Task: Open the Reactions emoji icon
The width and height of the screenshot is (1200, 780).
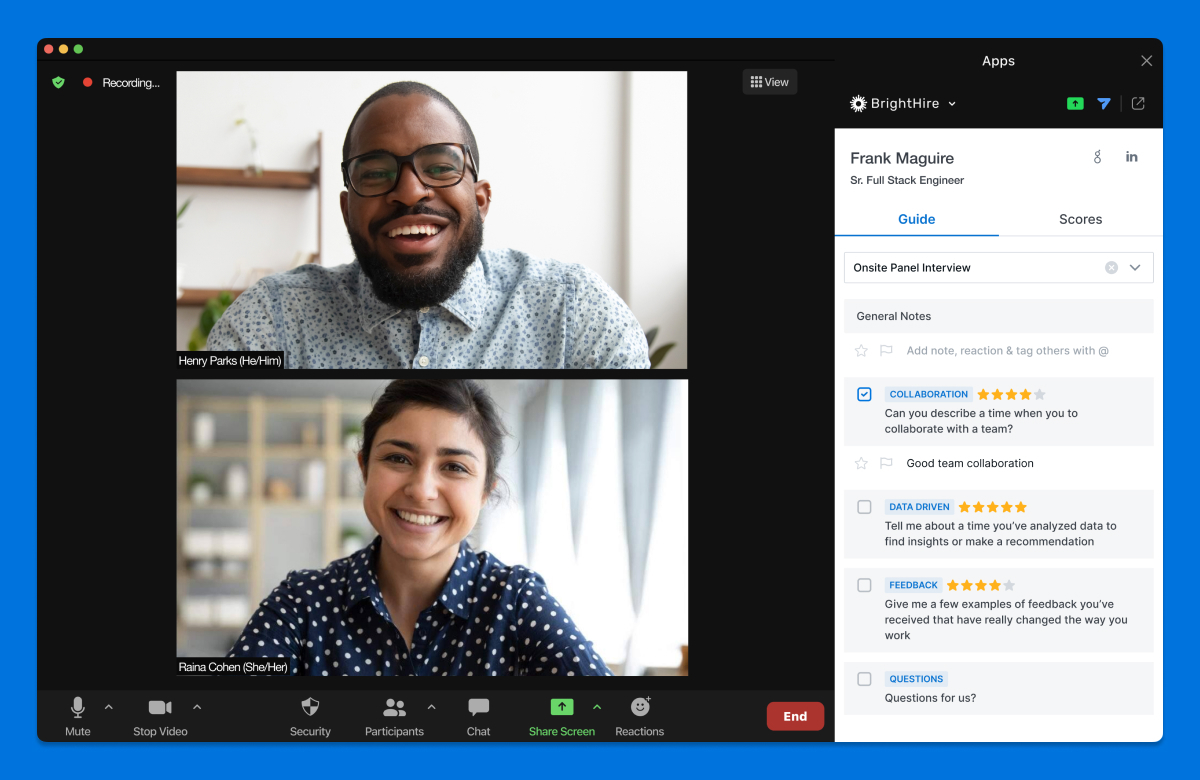Action: point(640,707)
